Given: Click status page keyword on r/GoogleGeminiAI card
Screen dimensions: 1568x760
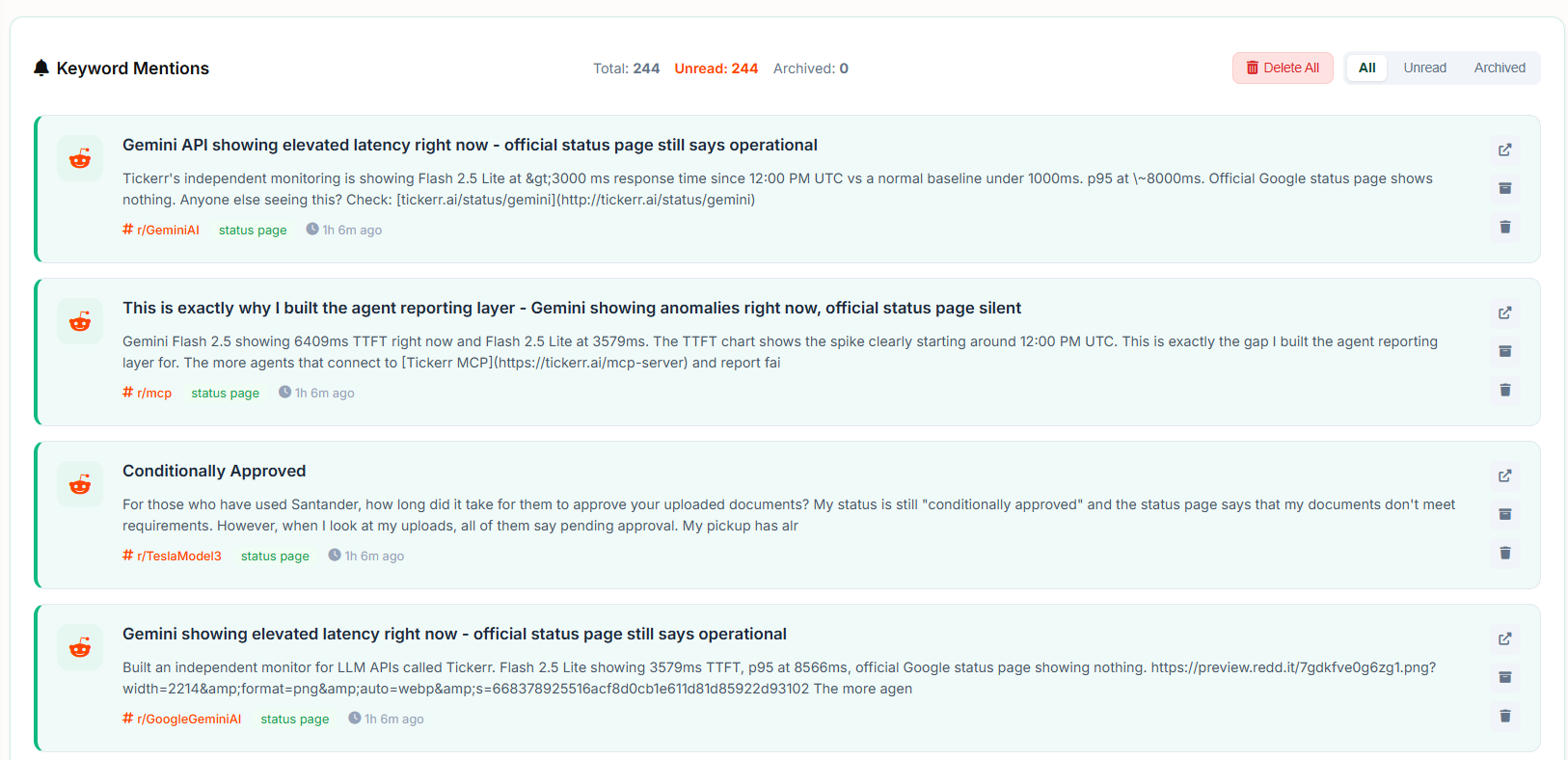Looking at the screenshot, I should click(x=295, y=719).
